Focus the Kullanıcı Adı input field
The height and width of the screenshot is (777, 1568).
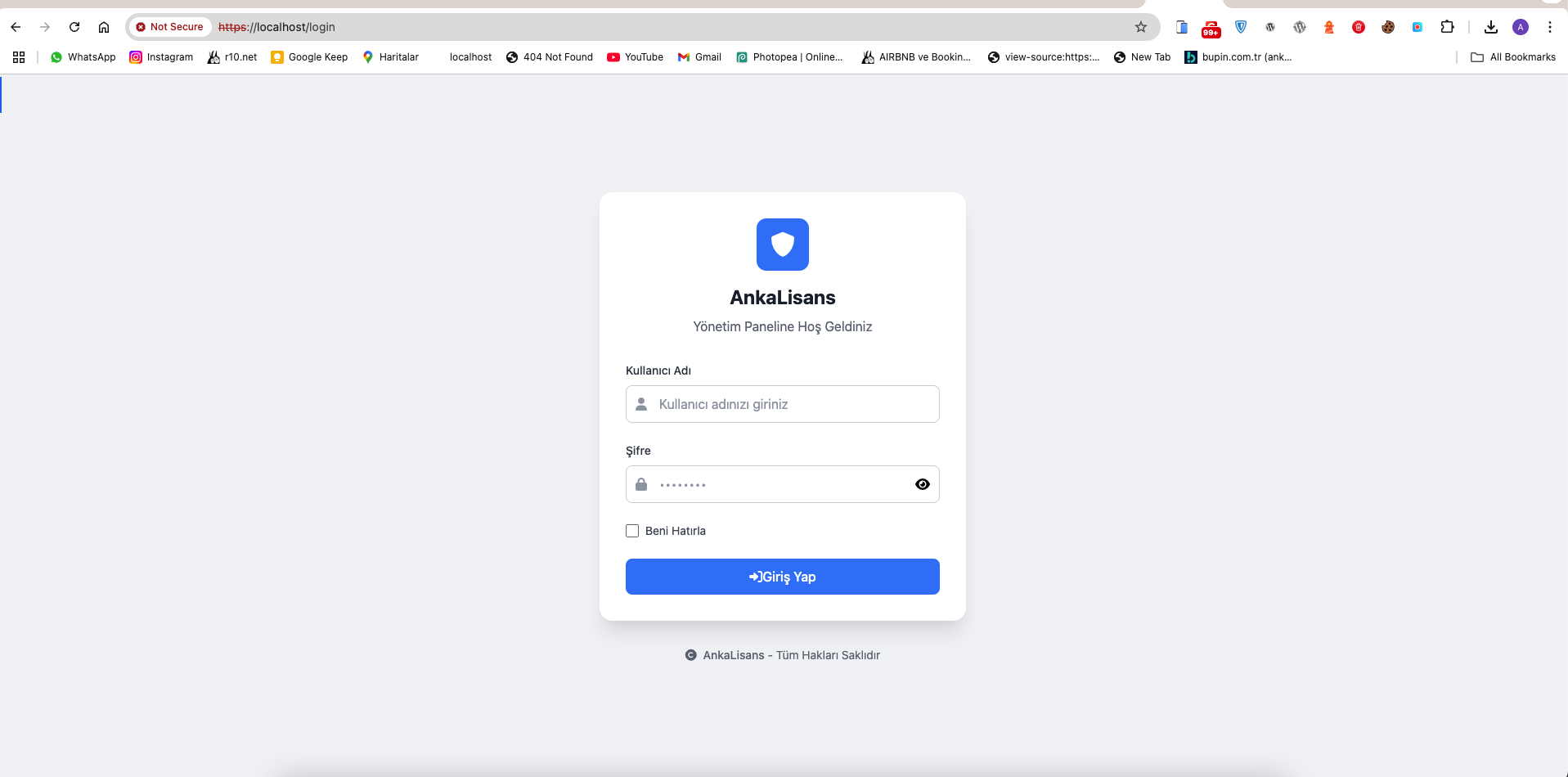coord(782,404)
